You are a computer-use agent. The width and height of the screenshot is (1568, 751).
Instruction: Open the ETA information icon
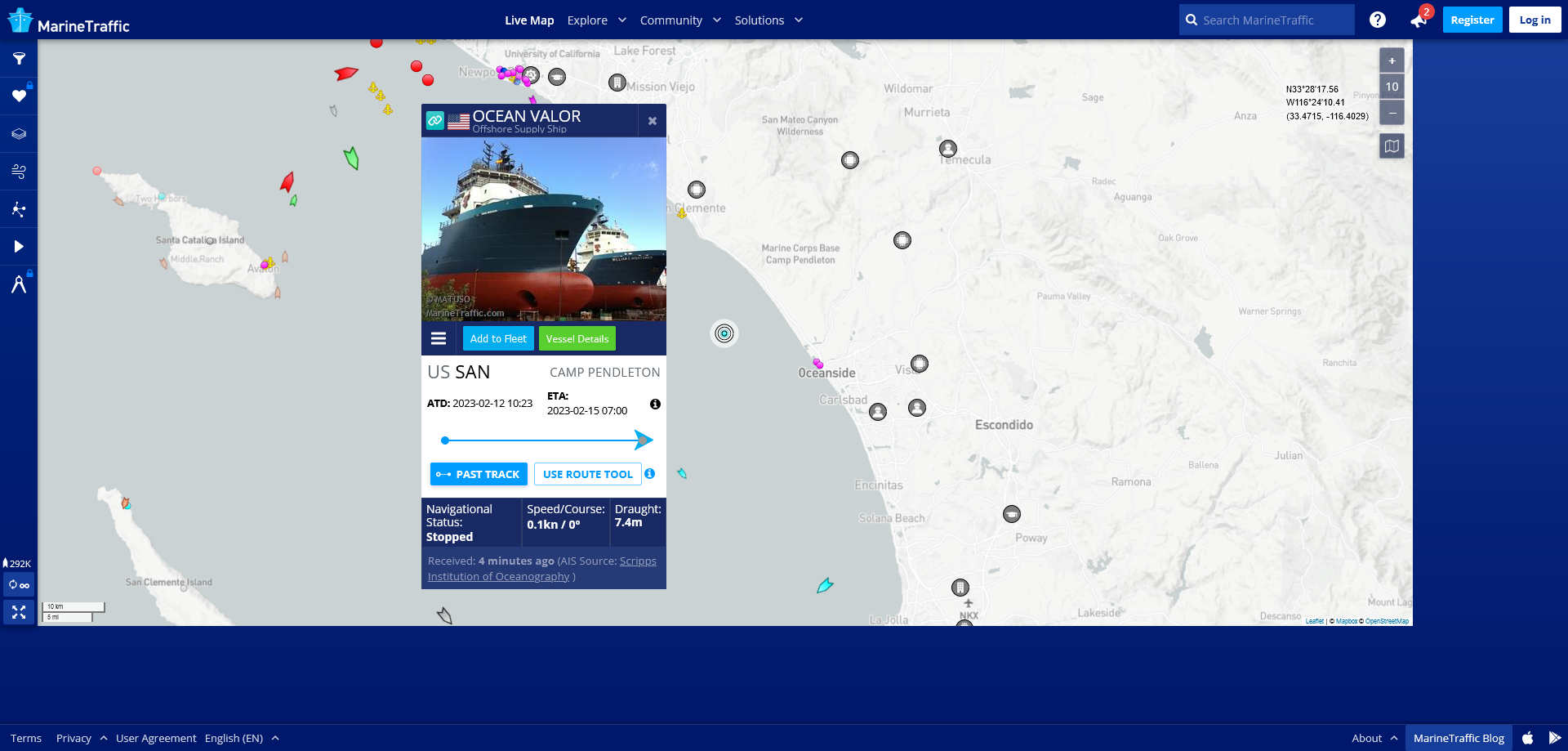click(x=655, y=404)
